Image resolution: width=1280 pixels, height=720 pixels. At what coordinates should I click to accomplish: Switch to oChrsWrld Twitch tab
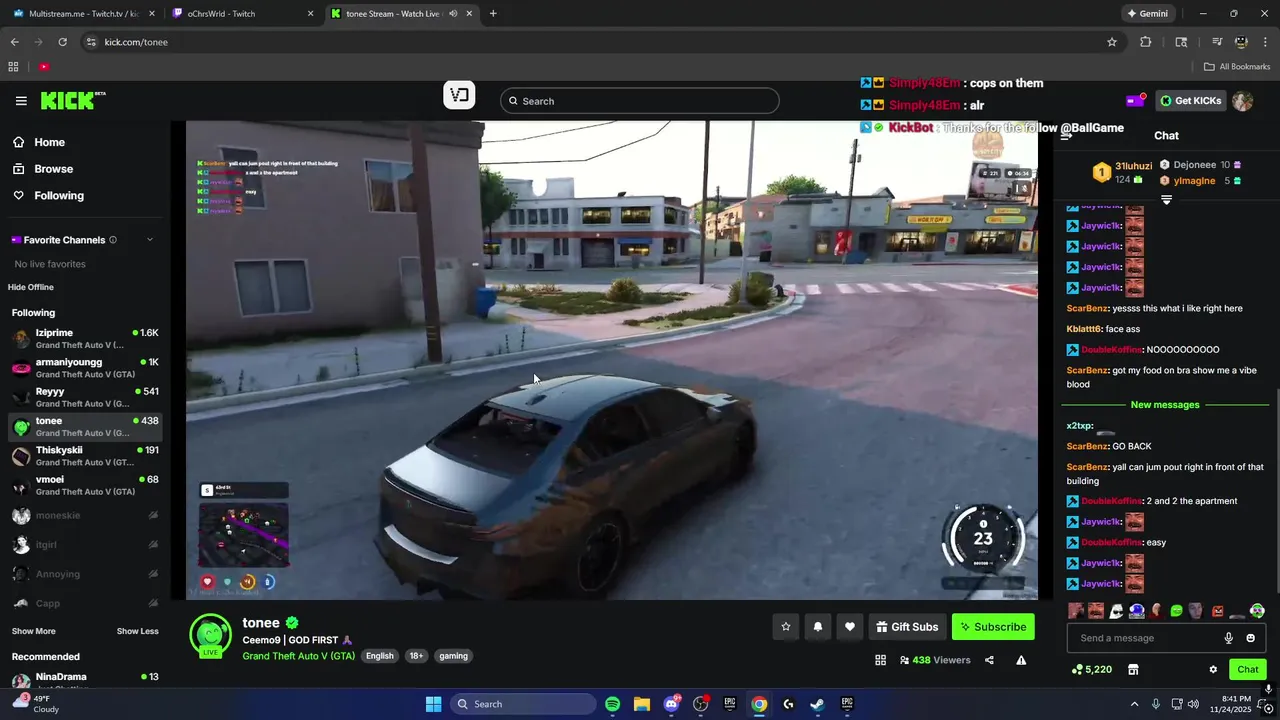click(240, 14)
